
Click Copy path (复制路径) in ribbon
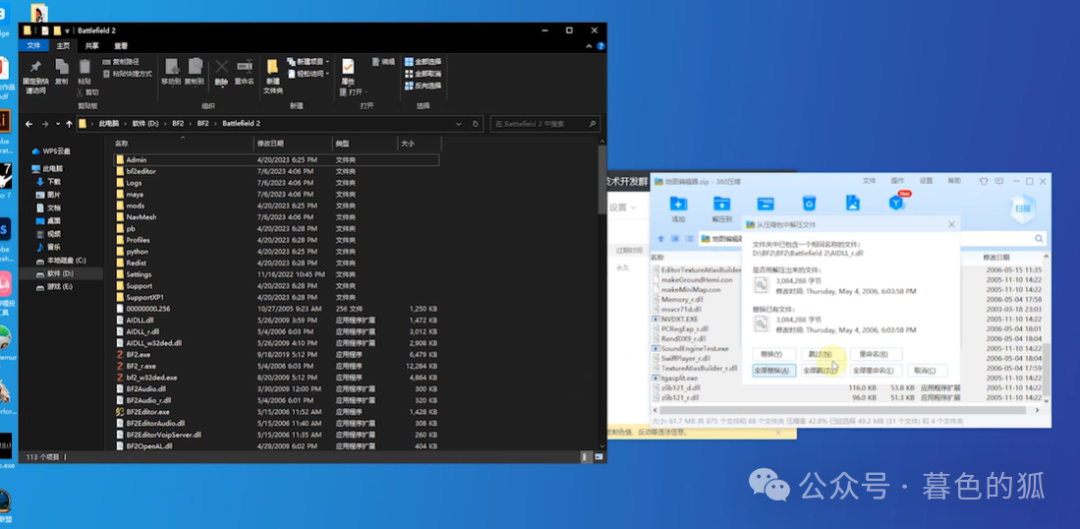coord(121,61)
